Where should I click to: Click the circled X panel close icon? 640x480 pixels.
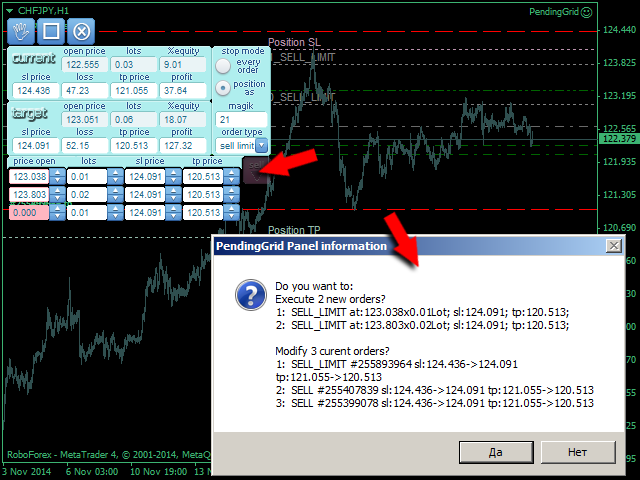pos(82,31)
